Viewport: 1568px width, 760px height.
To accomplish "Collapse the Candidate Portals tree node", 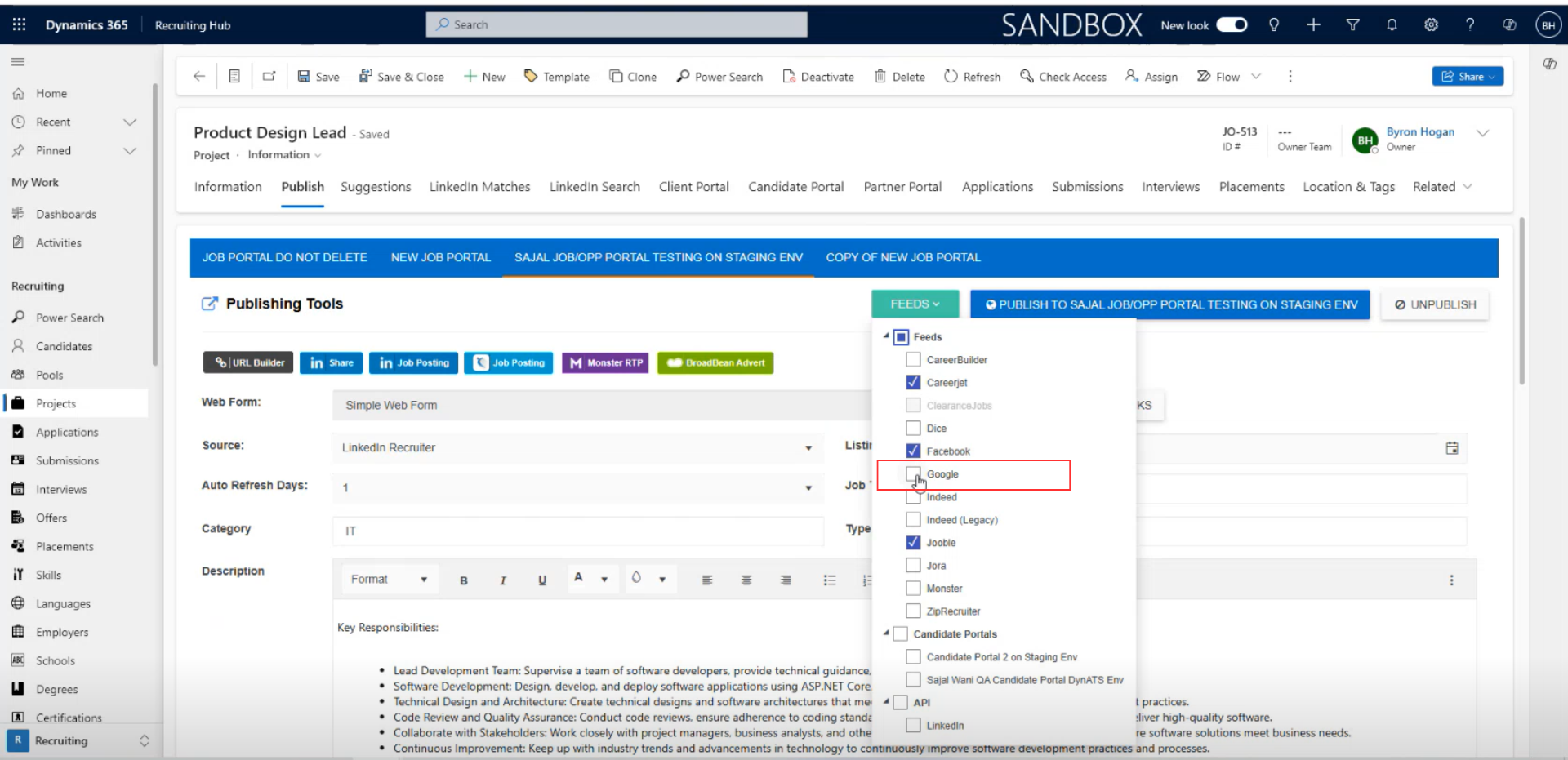I will point(886,633).
